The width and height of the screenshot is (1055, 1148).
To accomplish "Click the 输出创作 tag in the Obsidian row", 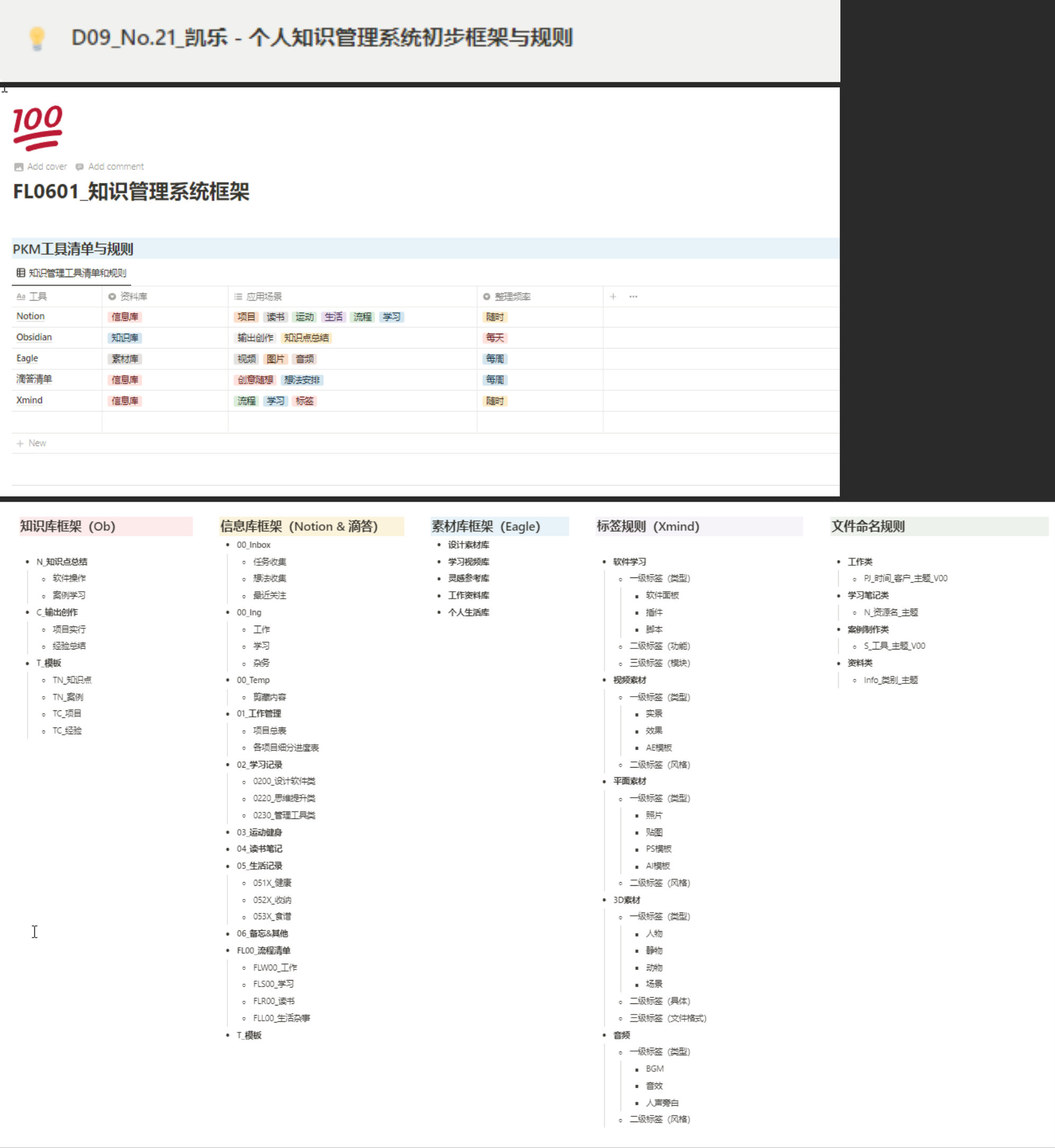I will coord(255,338).
